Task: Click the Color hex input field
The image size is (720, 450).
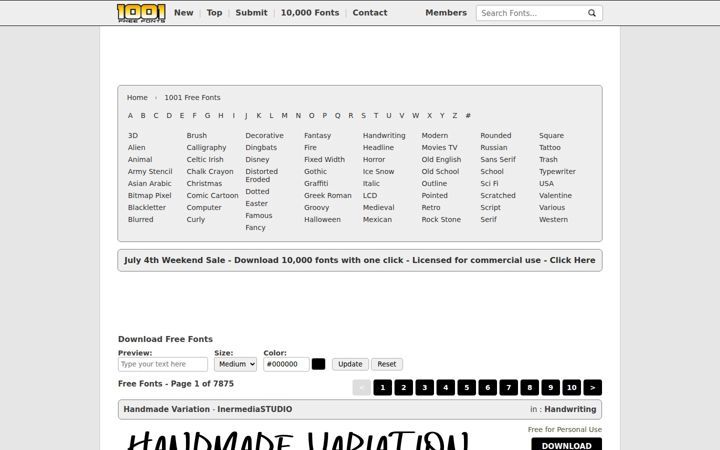Action: coord(286,364)
